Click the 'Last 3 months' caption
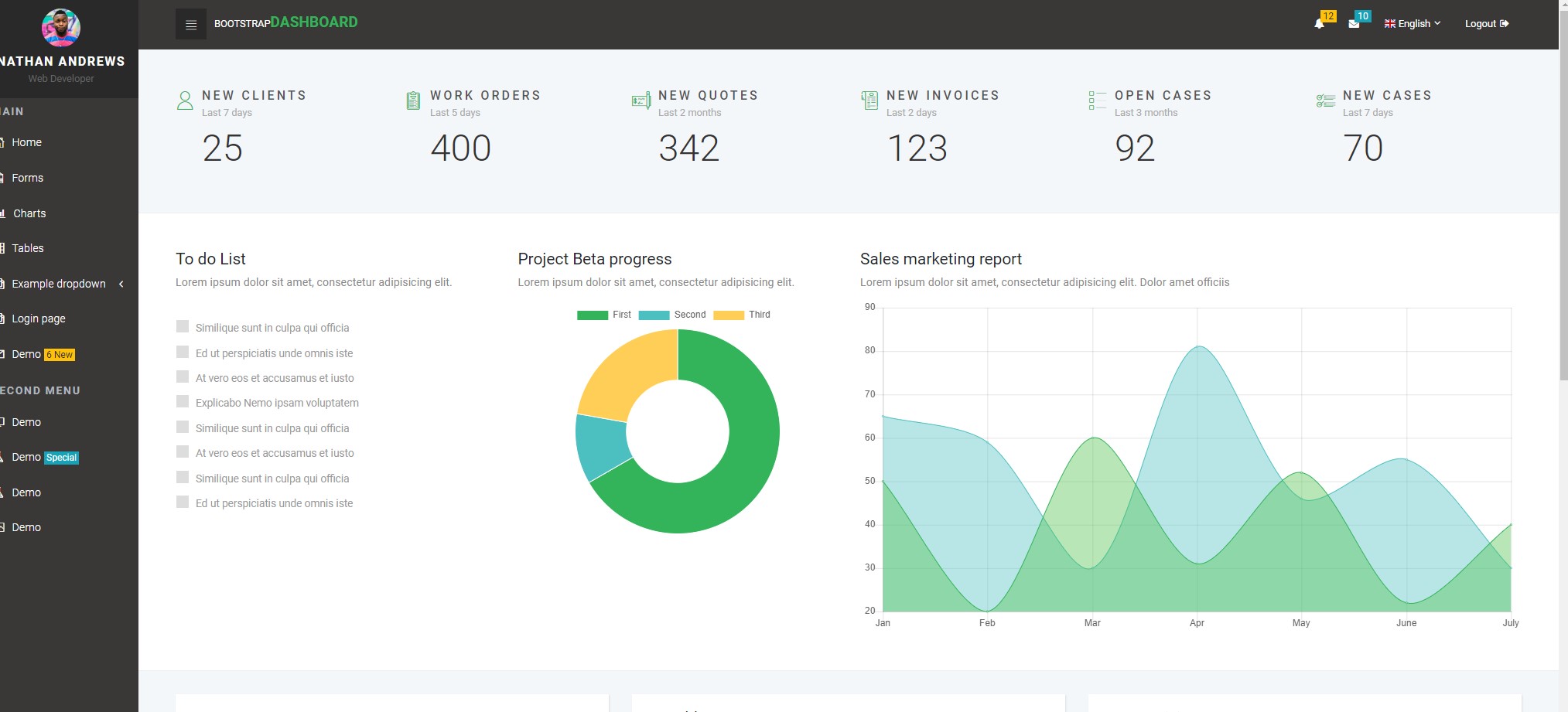 click(x=1146, y=113)
